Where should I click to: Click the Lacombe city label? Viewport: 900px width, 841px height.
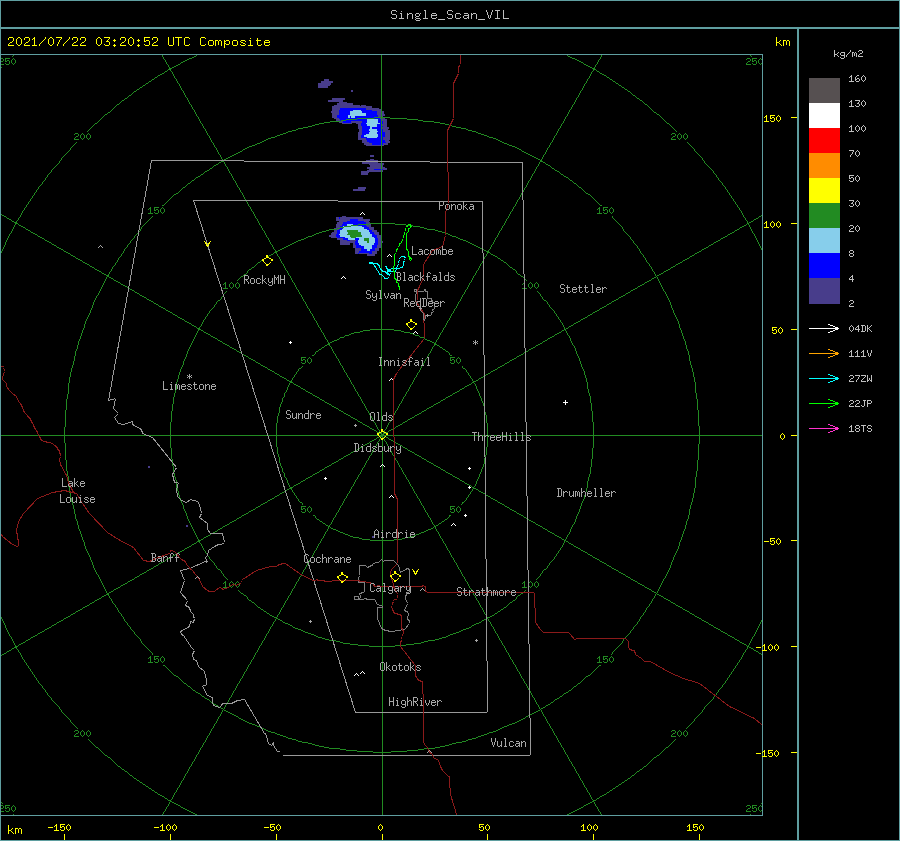pos(432,251)
